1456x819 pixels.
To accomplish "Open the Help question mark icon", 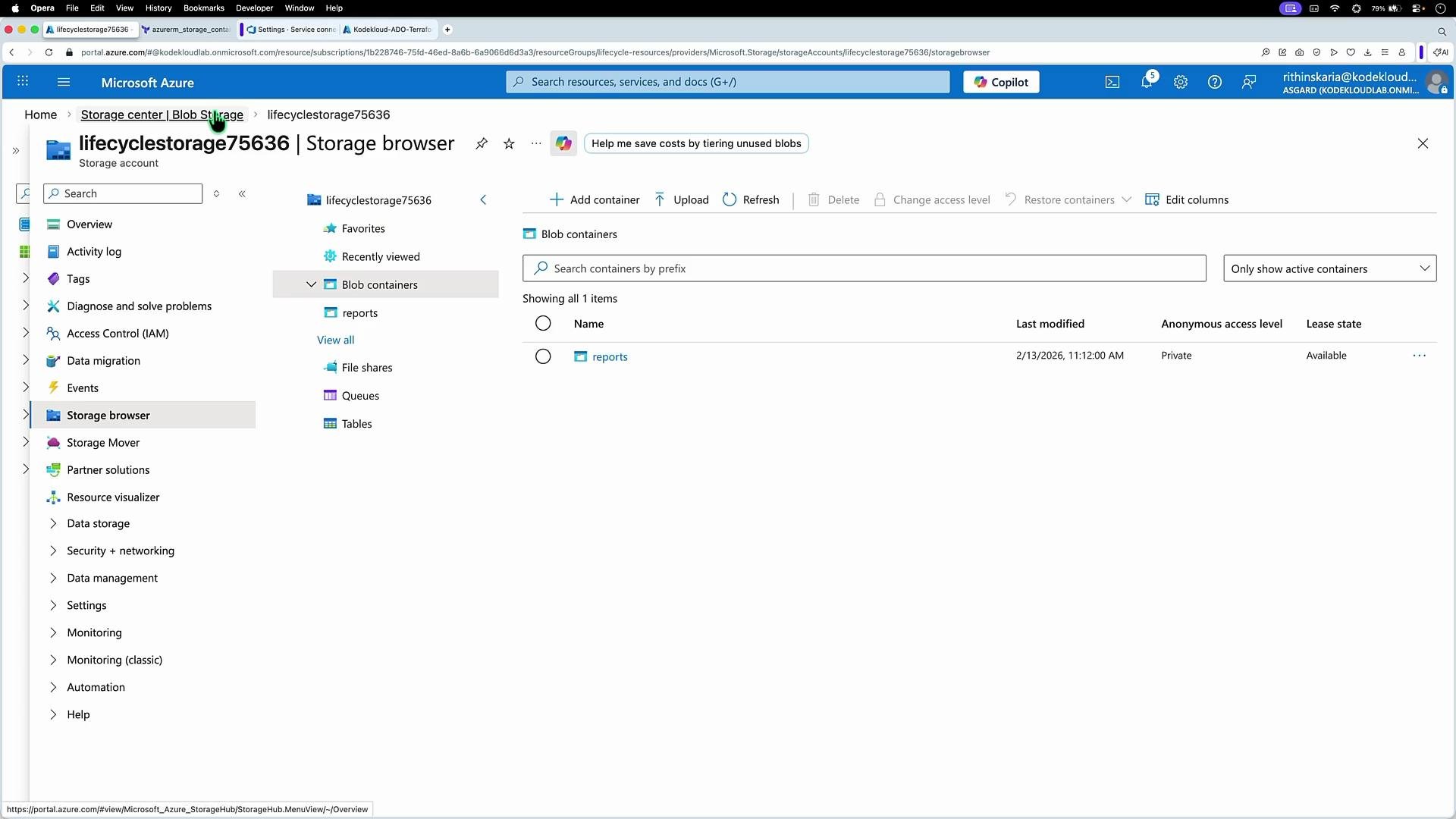I will click(x=1215, y=82).
